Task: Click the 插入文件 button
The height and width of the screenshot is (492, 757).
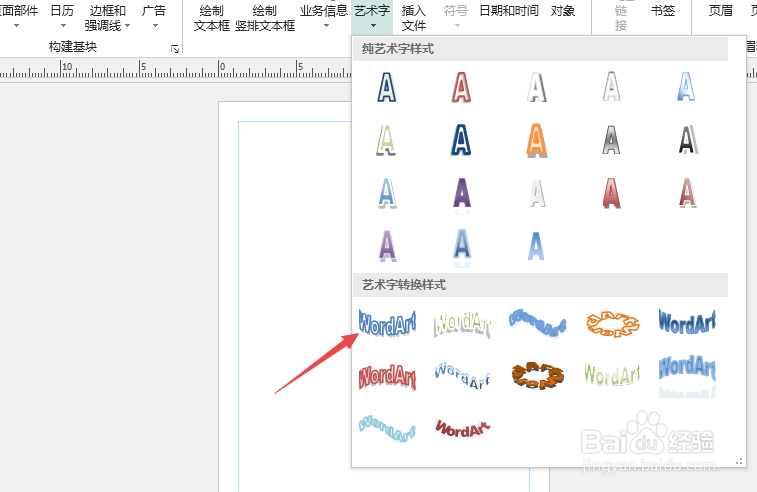Action: coord(414,17)
